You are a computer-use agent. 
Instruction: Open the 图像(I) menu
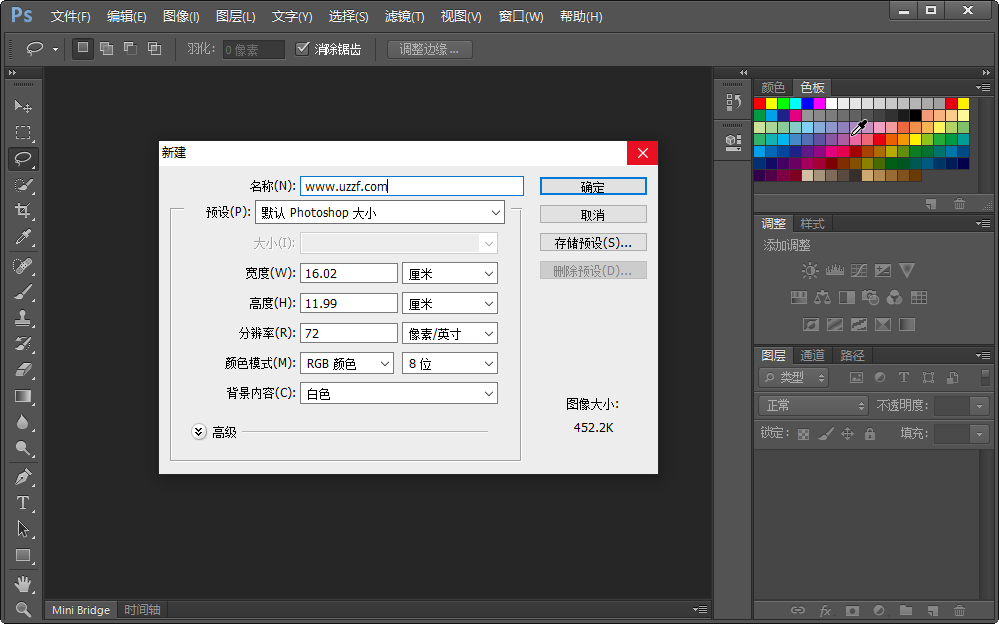pos(181,17)
